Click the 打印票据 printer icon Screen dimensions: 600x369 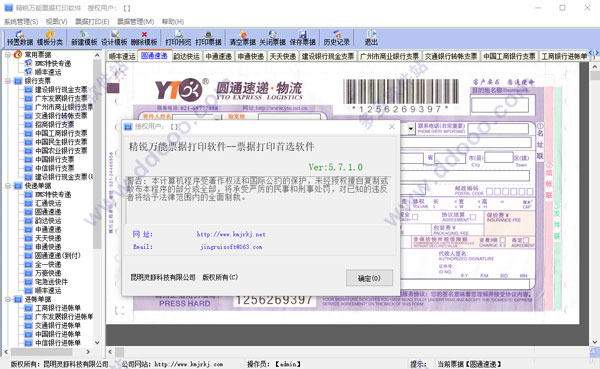click(209, 38)
